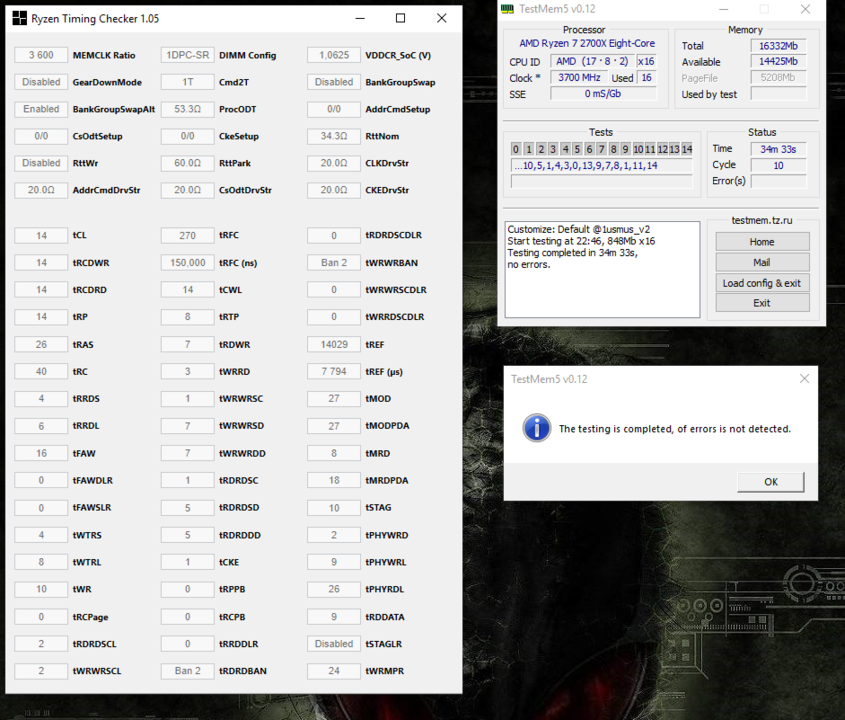Click the tWTRL value 8 field
This screenshot has height=720, width=845.
41,562
